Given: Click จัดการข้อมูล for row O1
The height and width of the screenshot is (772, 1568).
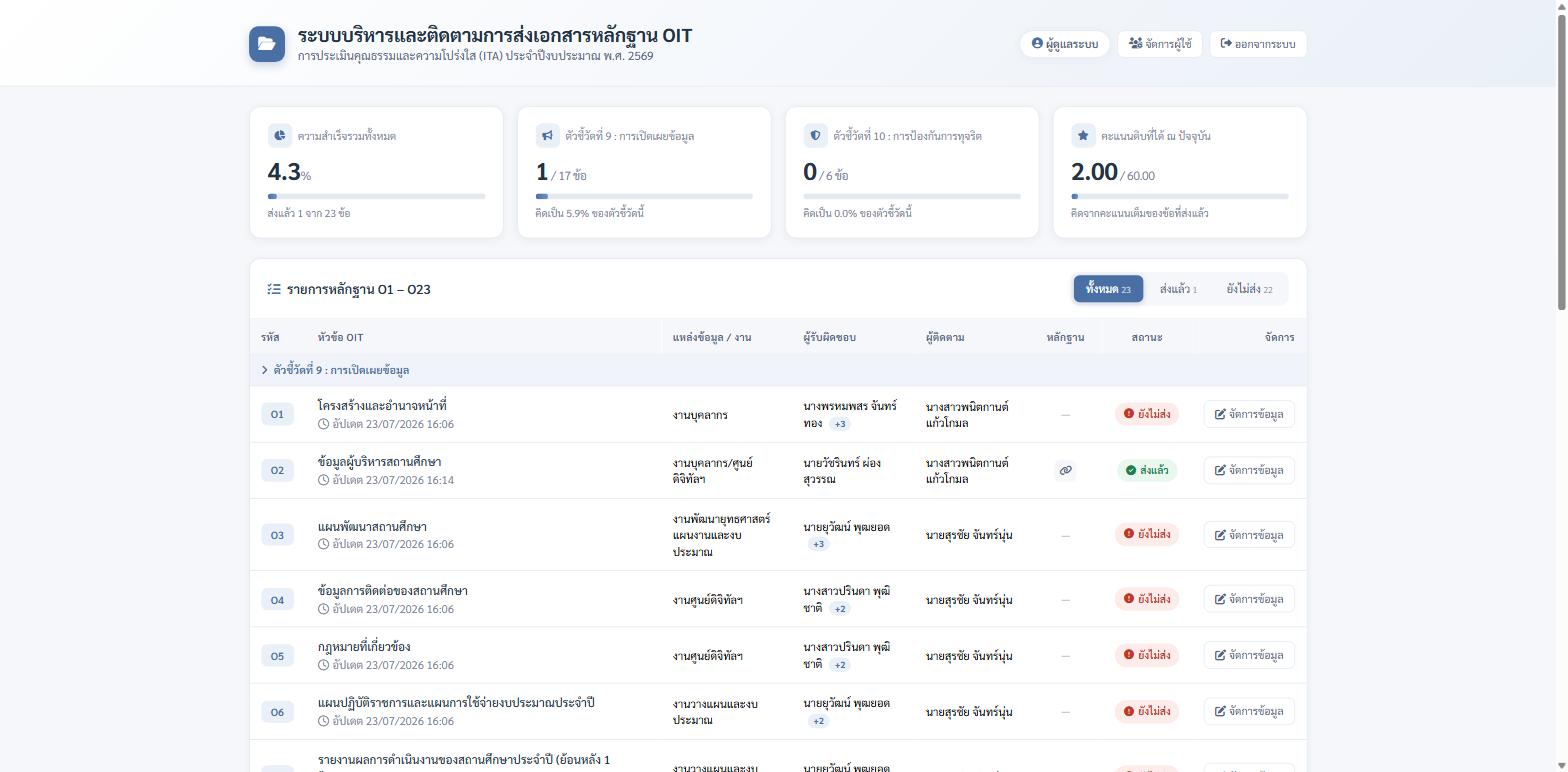Looking at the screenshot, I should [x=1249, y=414].
